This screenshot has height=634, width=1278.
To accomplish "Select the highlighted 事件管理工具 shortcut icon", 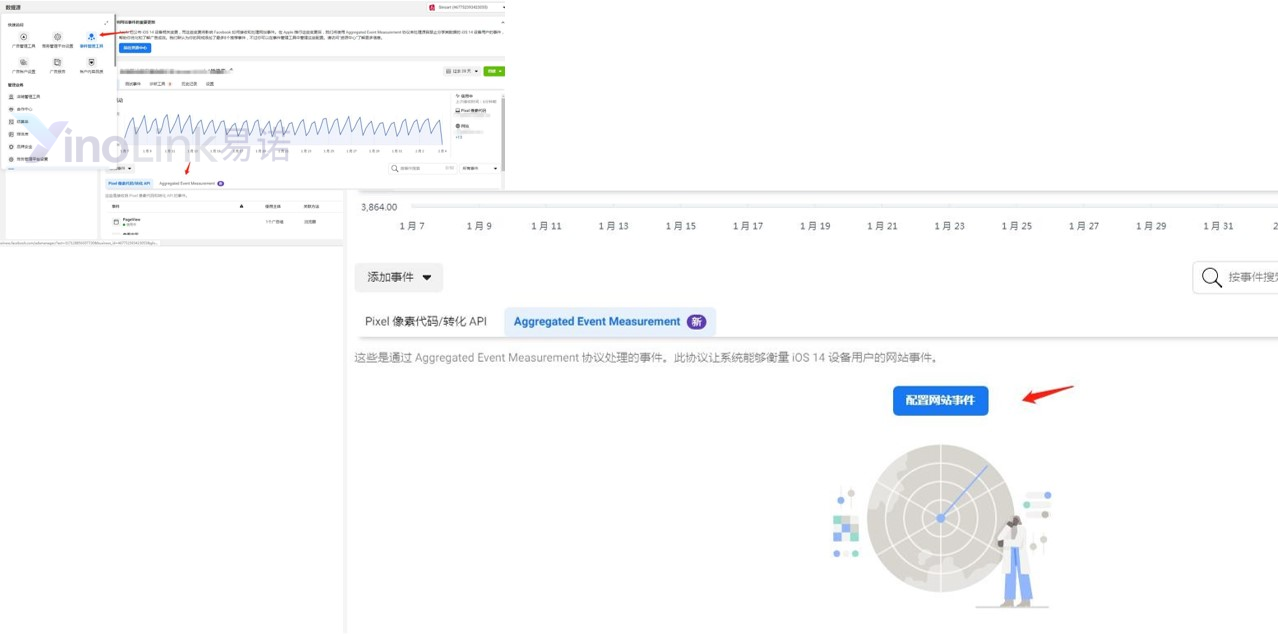I will click(x=91, y=37).
